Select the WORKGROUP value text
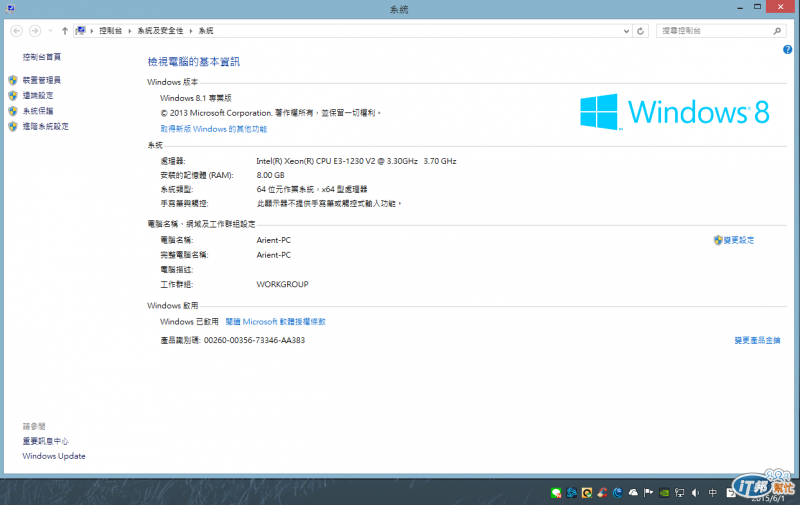 tap(282, 284)
